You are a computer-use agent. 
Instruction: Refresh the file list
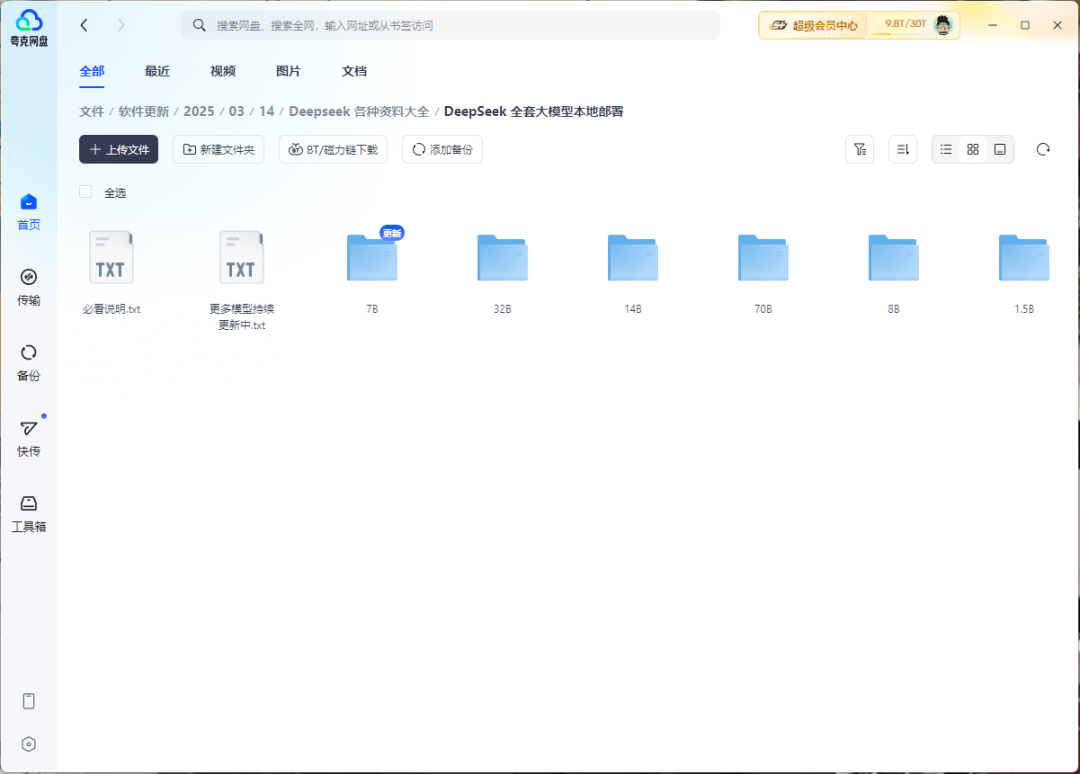tap(1043, 149)
